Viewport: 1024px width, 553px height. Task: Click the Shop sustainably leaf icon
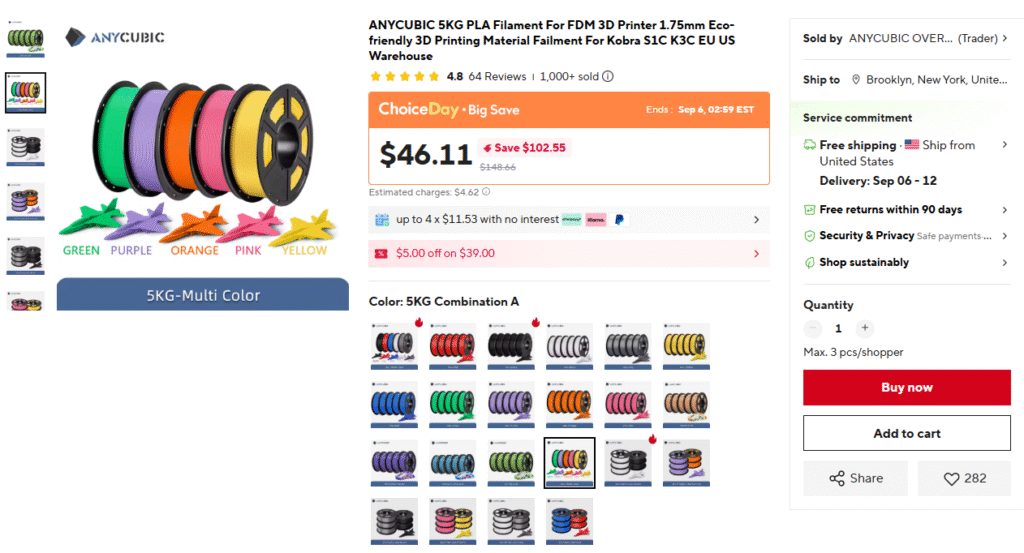coord(809,262)
